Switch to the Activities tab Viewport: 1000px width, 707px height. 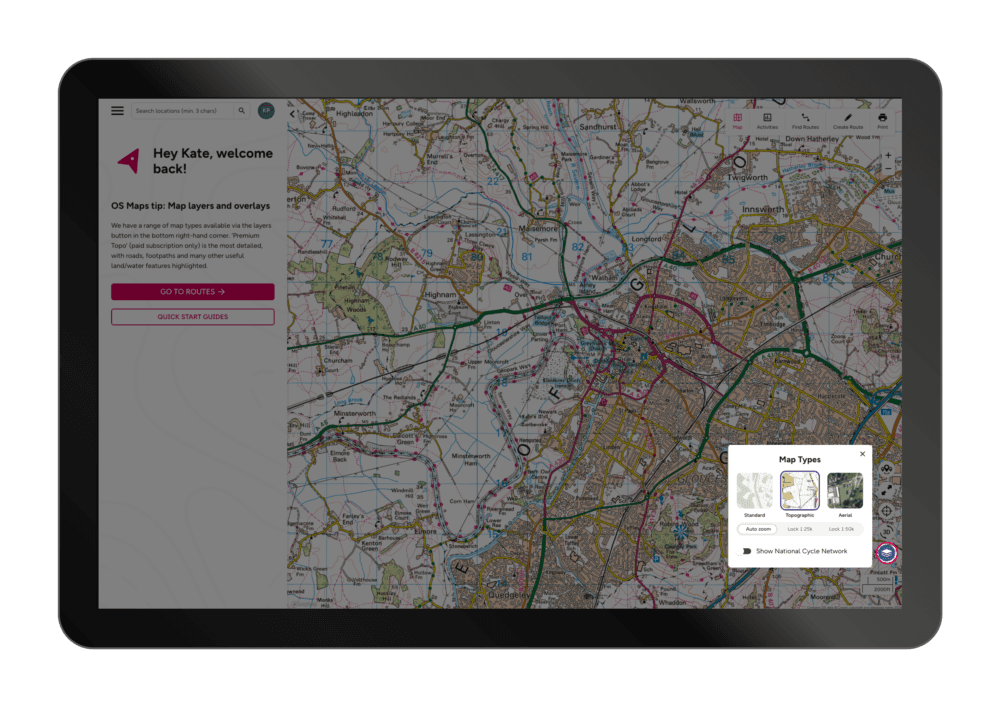click(767, 118)
